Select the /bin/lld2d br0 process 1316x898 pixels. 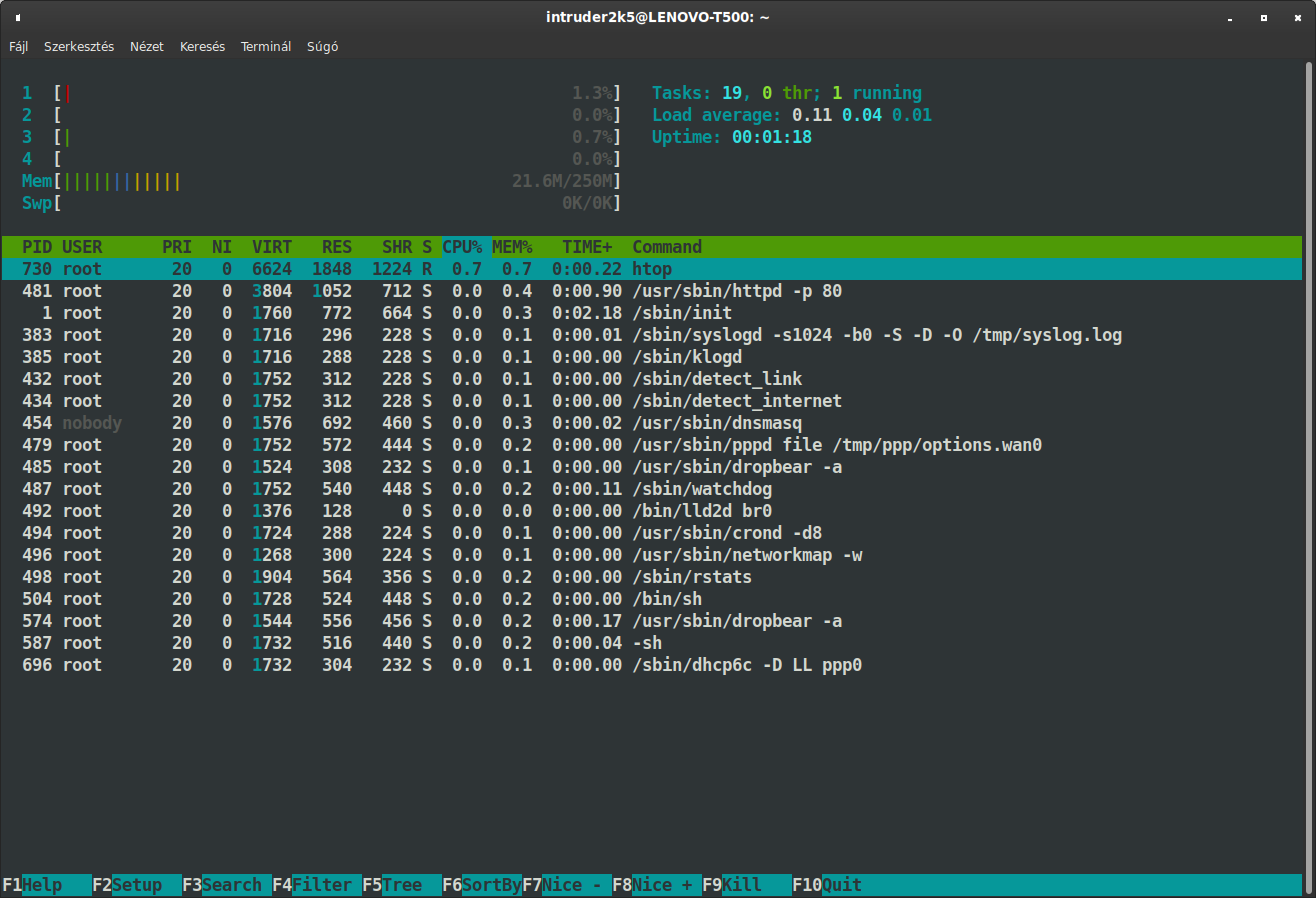click(652, 511)
